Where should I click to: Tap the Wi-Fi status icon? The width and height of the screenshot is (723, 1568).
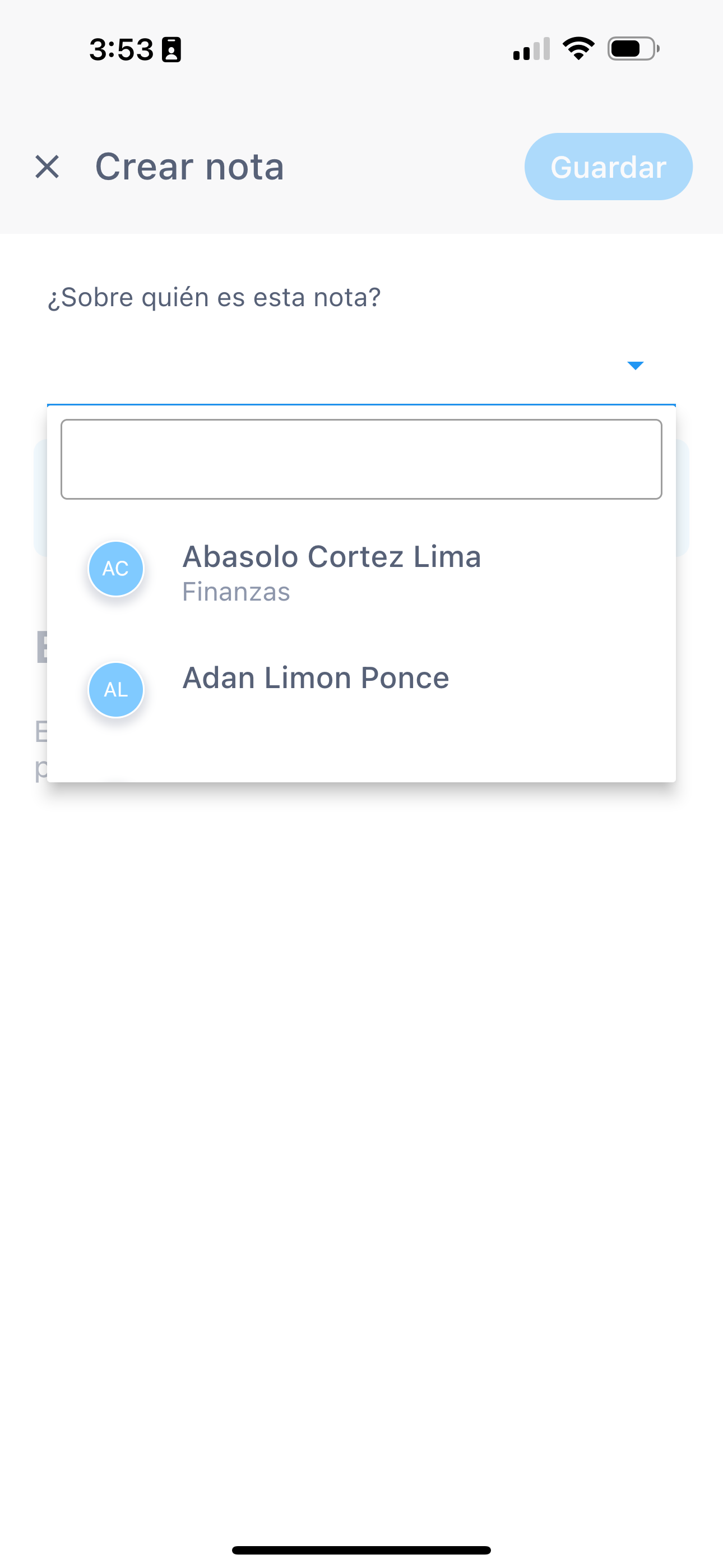tap(578, 49)
